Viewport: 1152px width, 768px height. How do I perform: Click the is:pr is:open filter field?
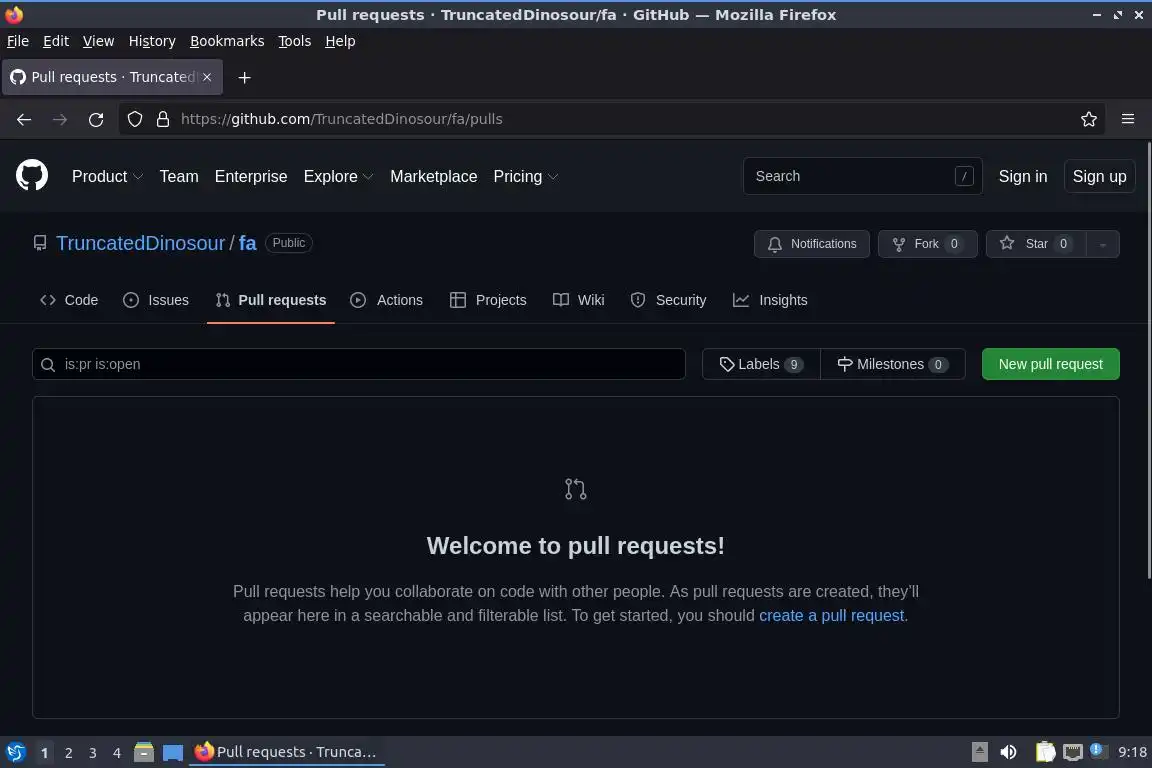pyautogui.click(x=359, y=365)
